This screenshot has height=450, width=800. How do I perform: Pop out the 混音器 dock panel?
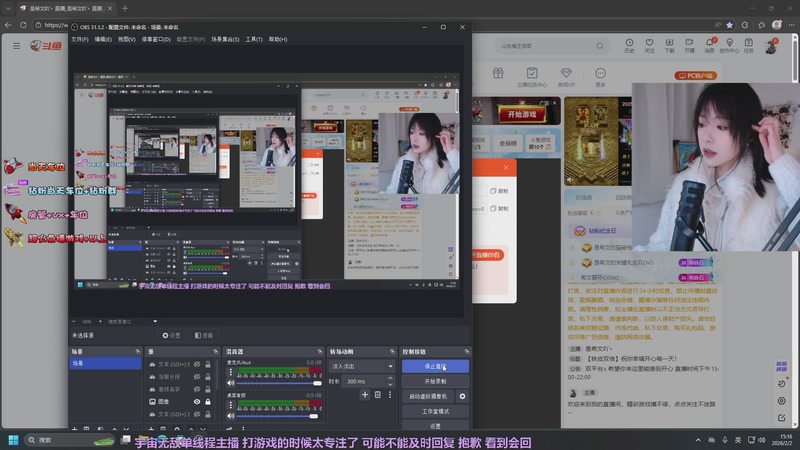click(x=320, y=352)
